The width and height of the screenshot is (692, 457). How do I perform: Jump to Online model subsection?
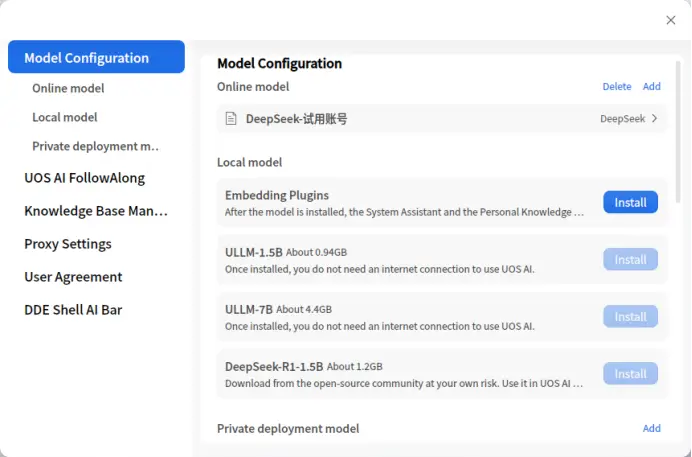click(68, 88)
